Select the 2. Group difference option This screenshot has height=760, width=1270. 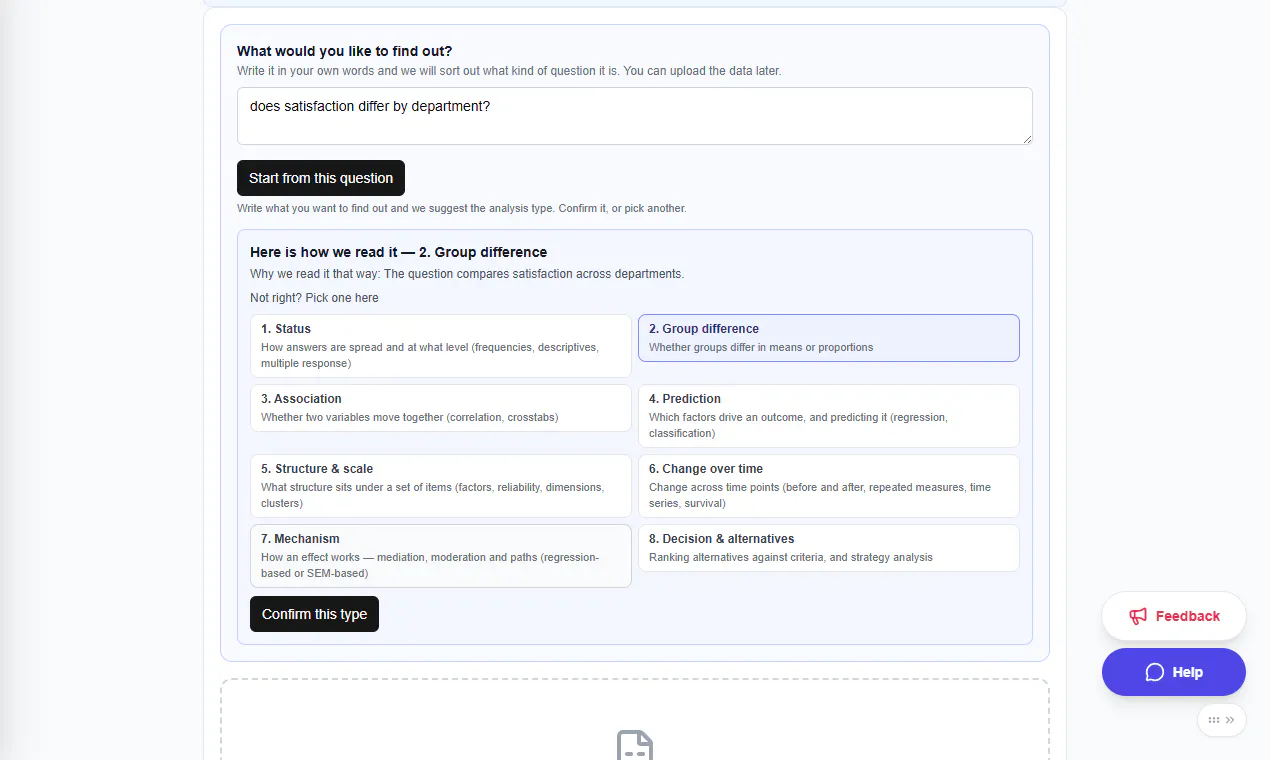coord(829,338)
